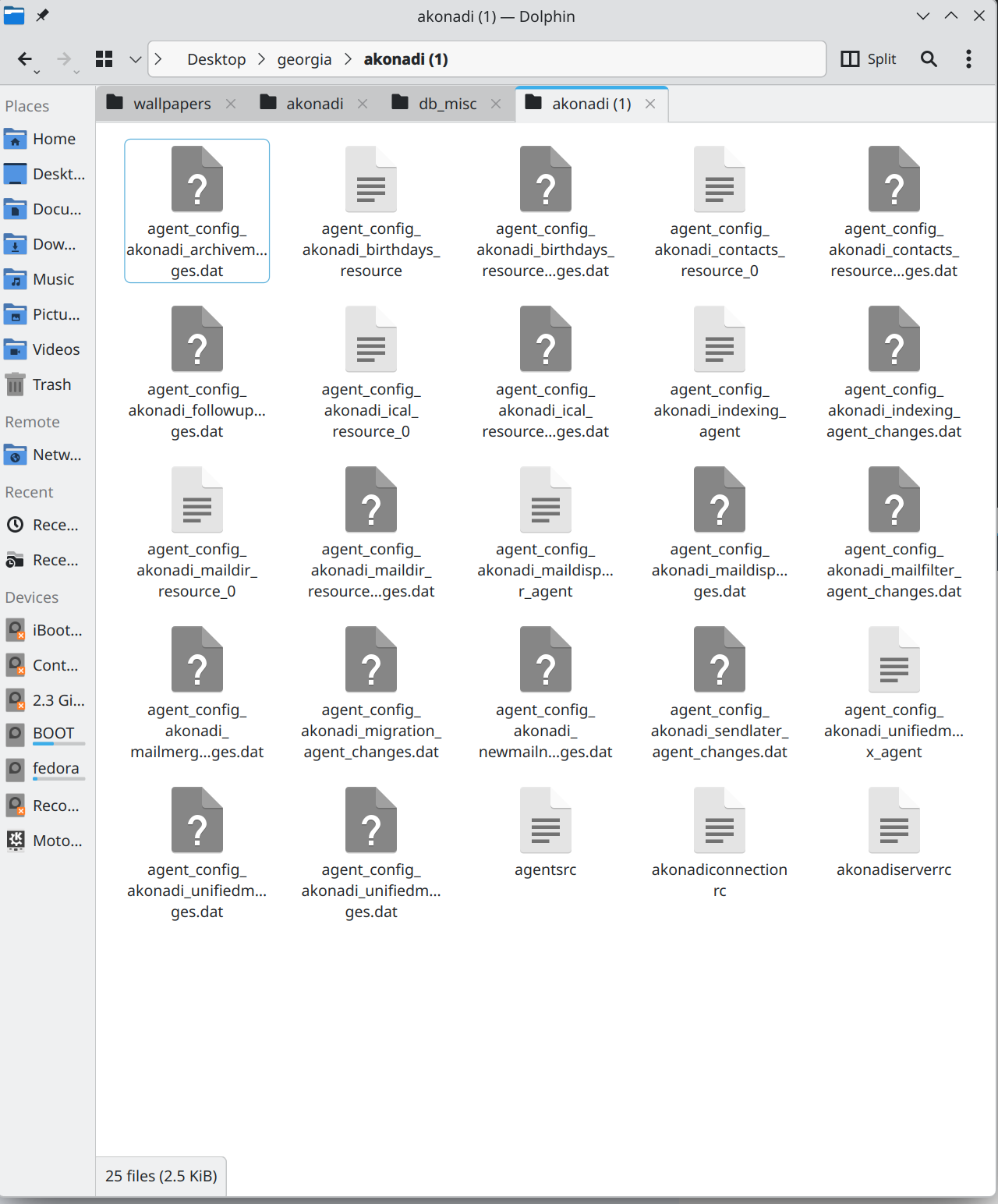Navigate to Desktop in the breadcrumb
The width and height of the screenshot is (998, 1204).
click(217, 59)
